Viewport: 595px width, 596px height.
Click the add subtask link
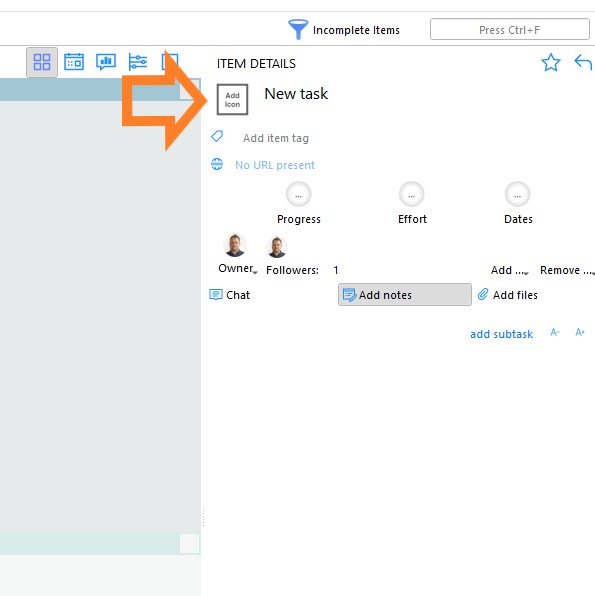pos(501,334)
